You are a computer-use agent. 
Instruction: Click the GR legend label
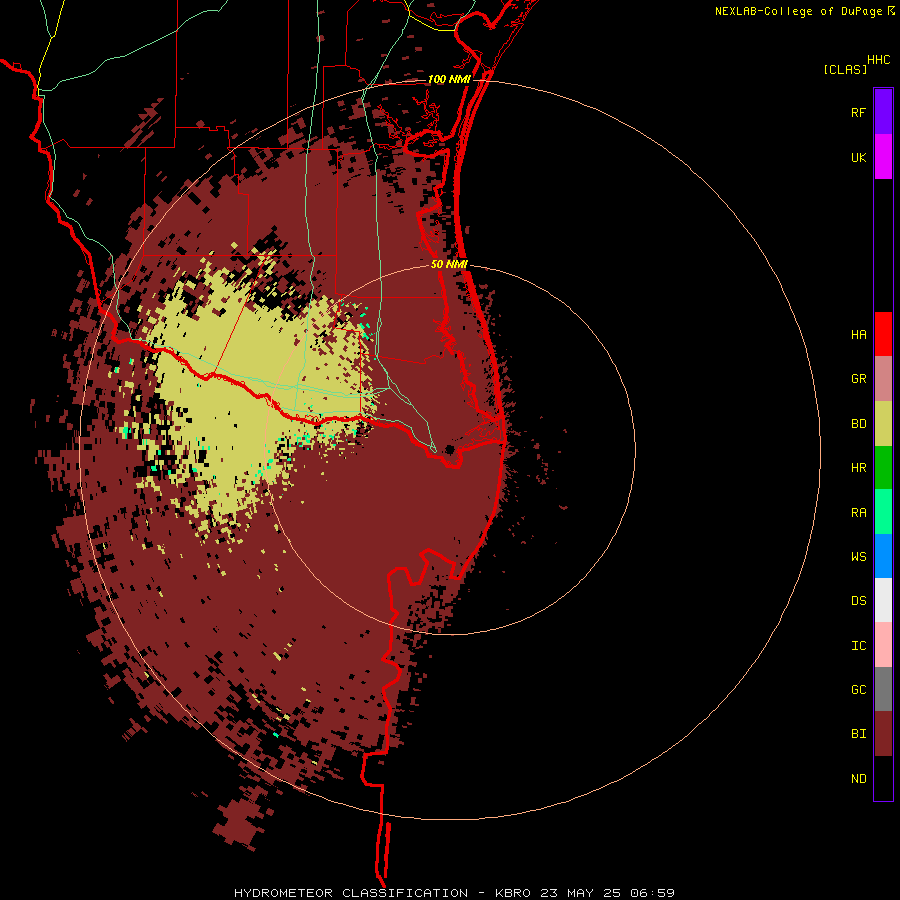[x=858, y=379]
